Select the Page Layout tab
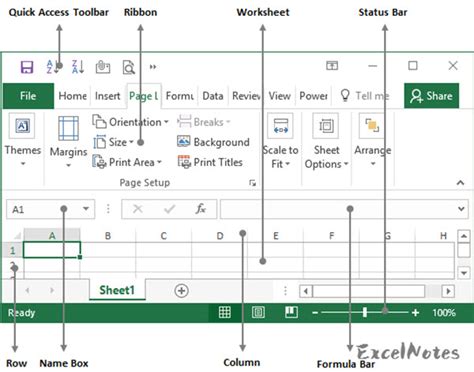This screenshot has height=372, width=474. (x=144, y=96)
